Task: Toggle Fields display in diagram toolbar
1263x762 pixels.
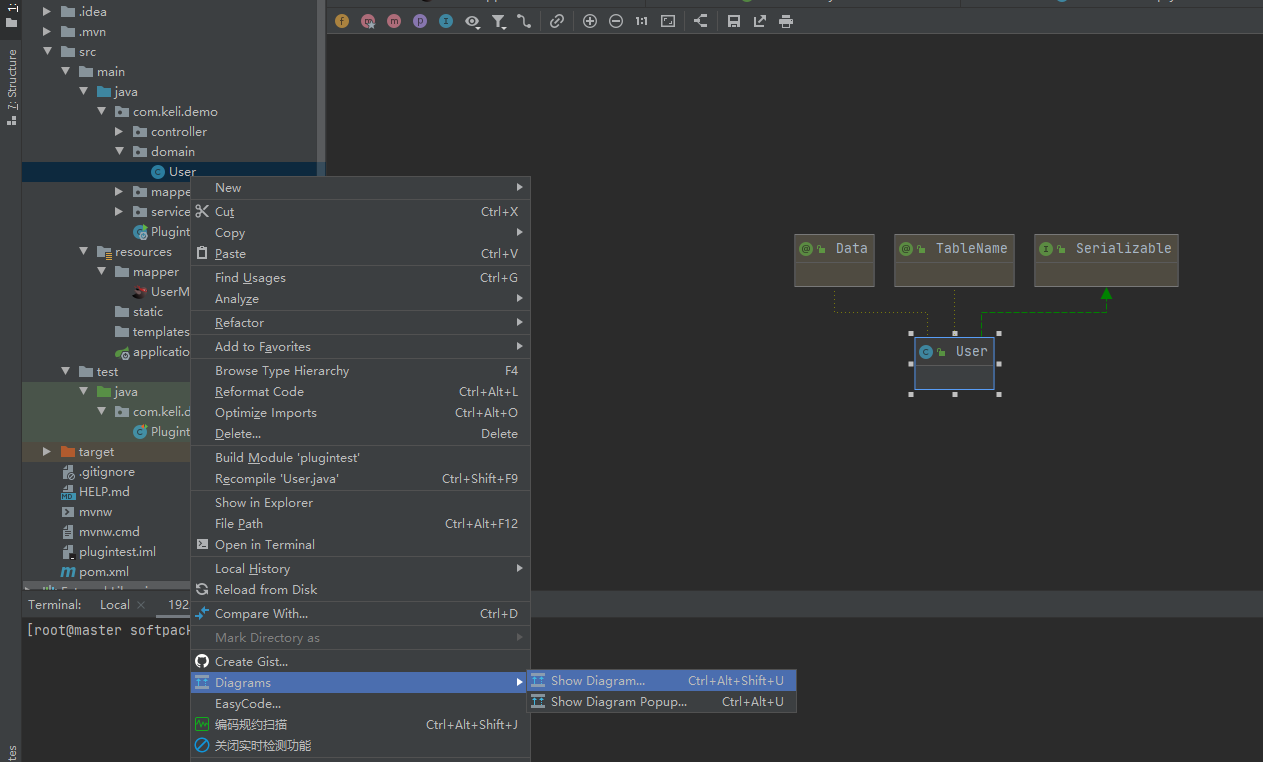Action: [342, 21]
